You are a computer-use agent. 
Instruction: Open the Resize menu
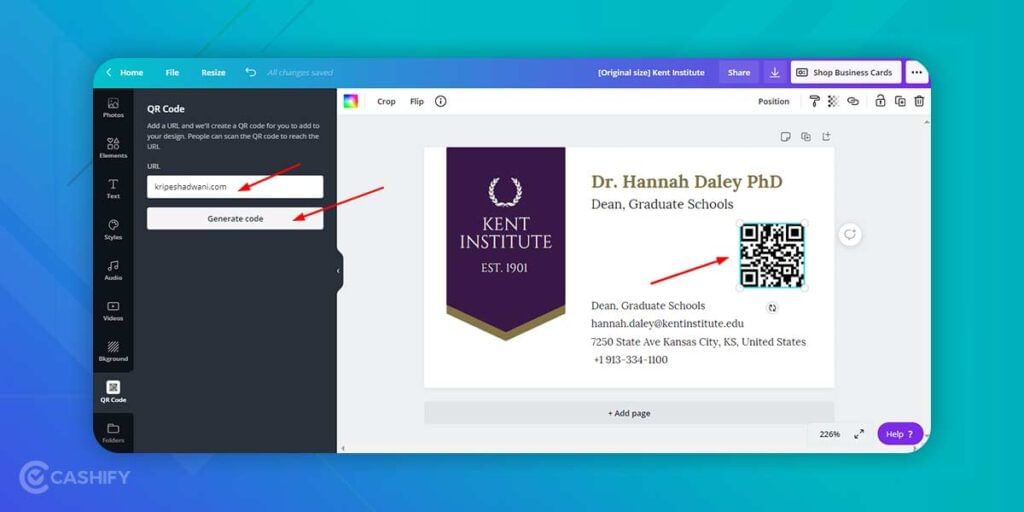213,72
